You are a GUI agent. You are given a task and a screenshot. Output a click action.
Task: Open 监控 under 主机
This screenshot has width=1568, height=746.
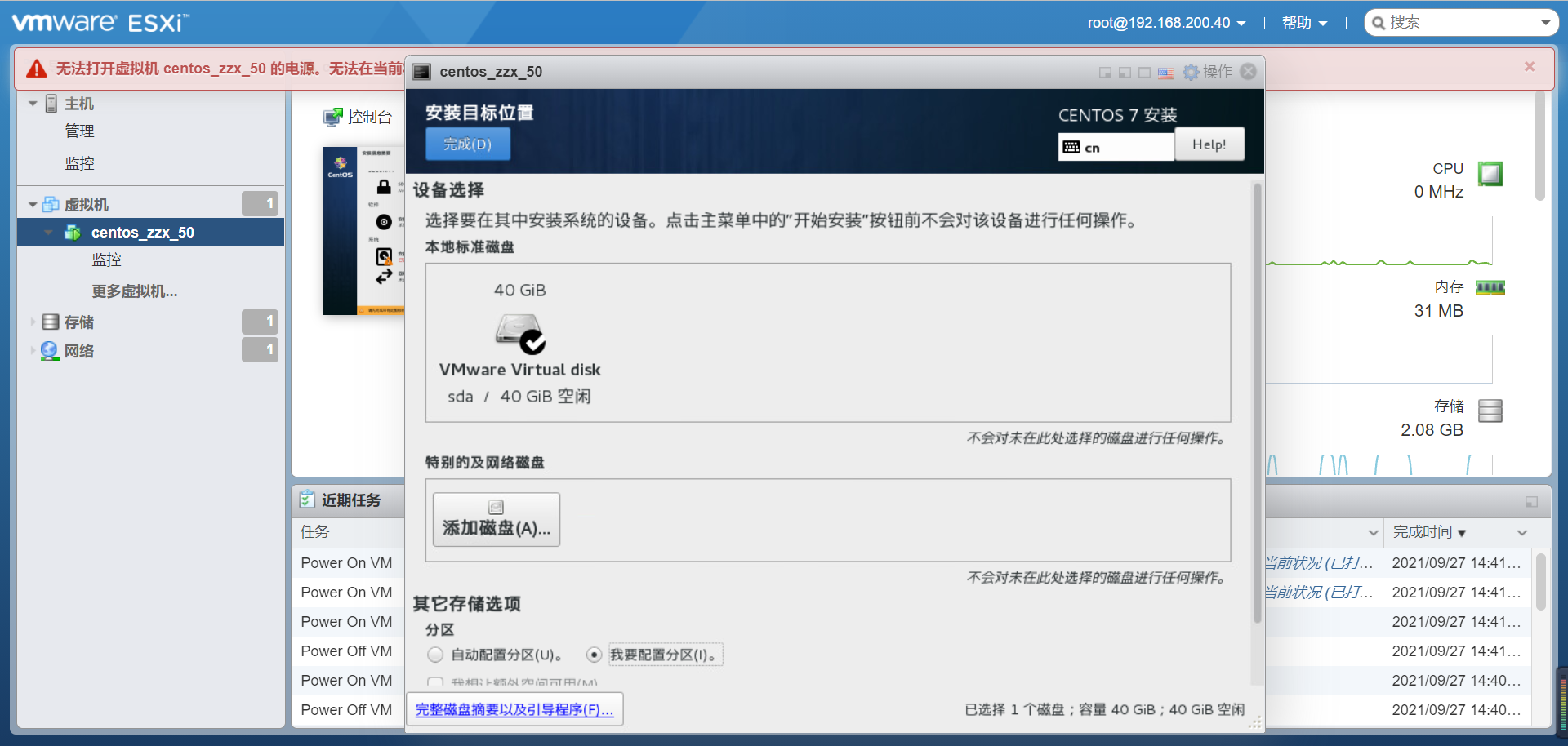pos(79,163)
